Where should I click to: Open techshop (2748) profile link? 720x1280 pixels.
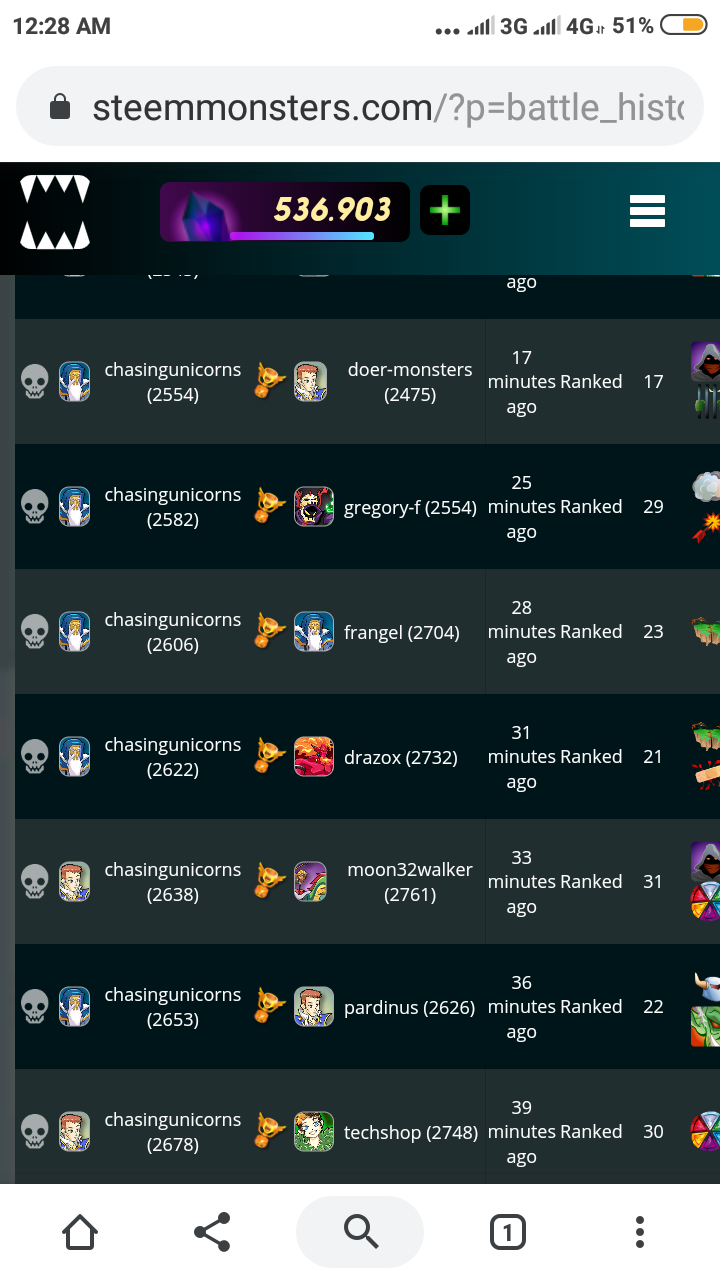click(x=411, y=1132)
